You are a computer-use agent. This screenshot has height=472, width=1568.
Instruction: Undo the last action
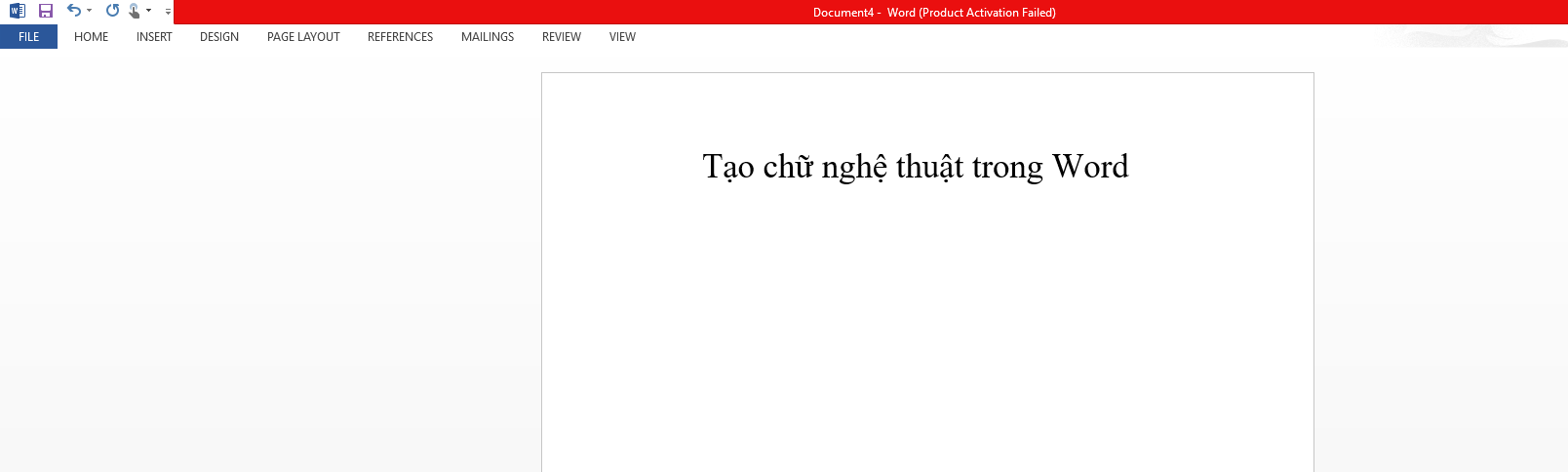click(73, 11)
